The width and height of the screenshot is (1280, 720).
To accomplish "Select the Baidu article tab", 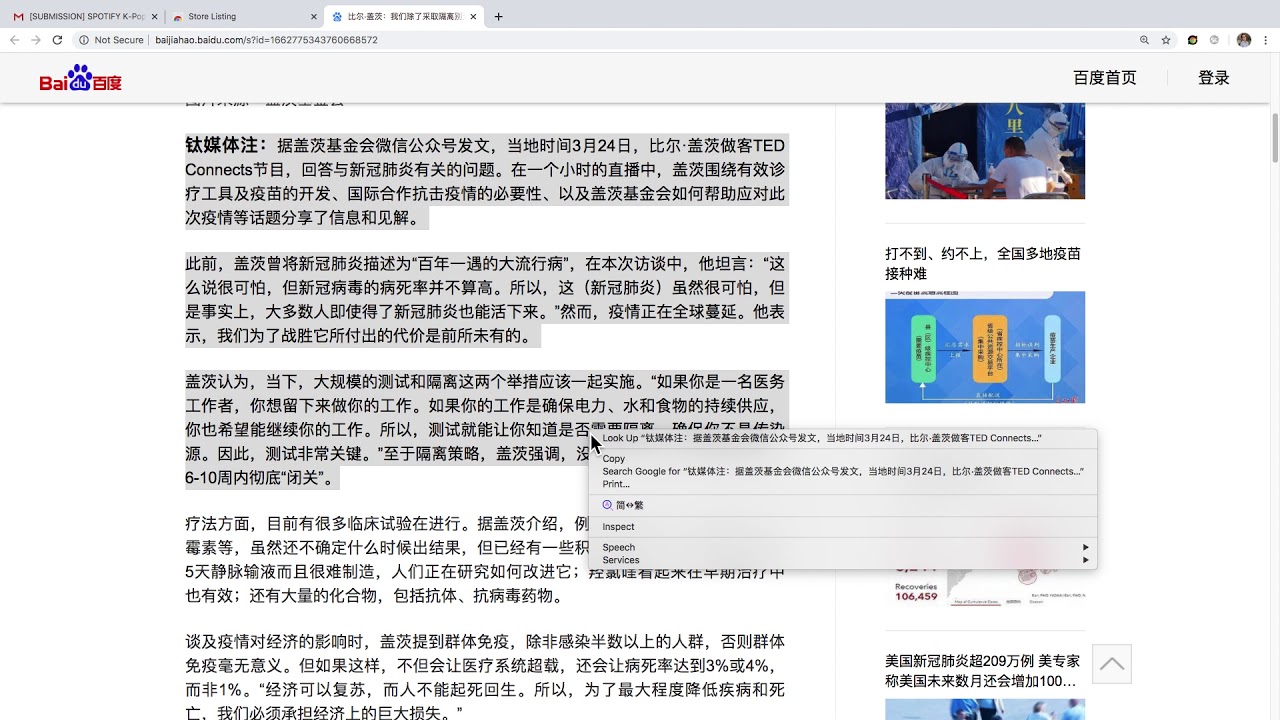I will click(404, 17).
